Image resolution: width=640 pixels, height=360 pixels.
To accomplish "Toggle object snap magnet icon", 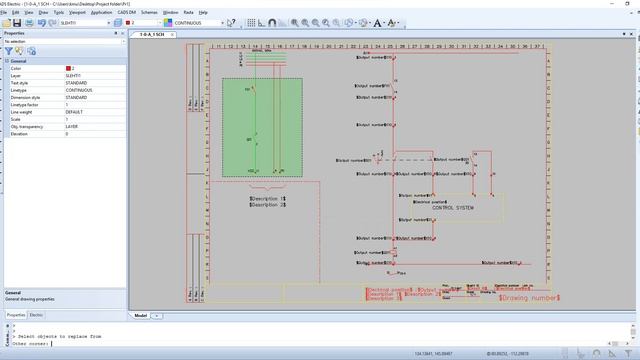I will pyautogui.click(x=272, y=23).
